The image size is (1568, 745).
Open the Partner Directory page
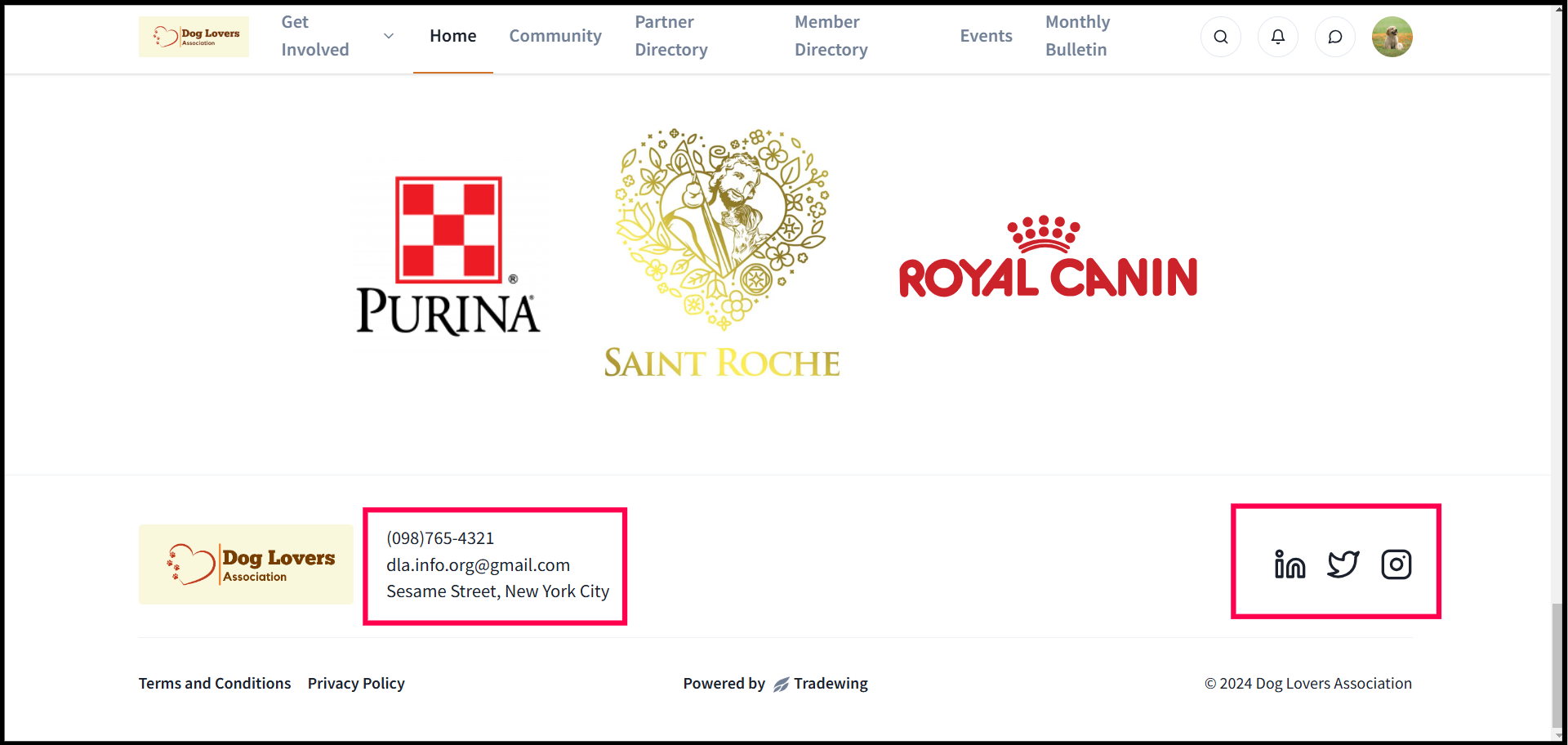pos(671,36)
